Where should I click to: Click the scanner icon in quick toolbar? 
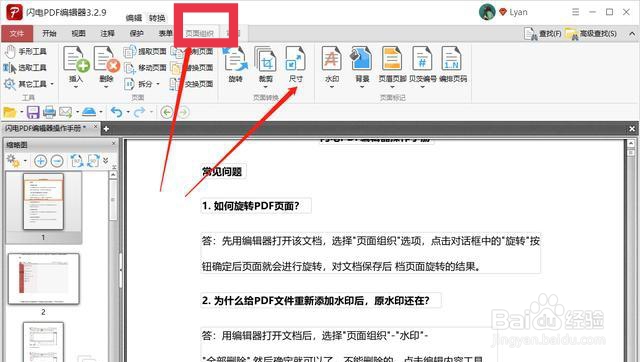pyautogui.click(x=89, y=112)
